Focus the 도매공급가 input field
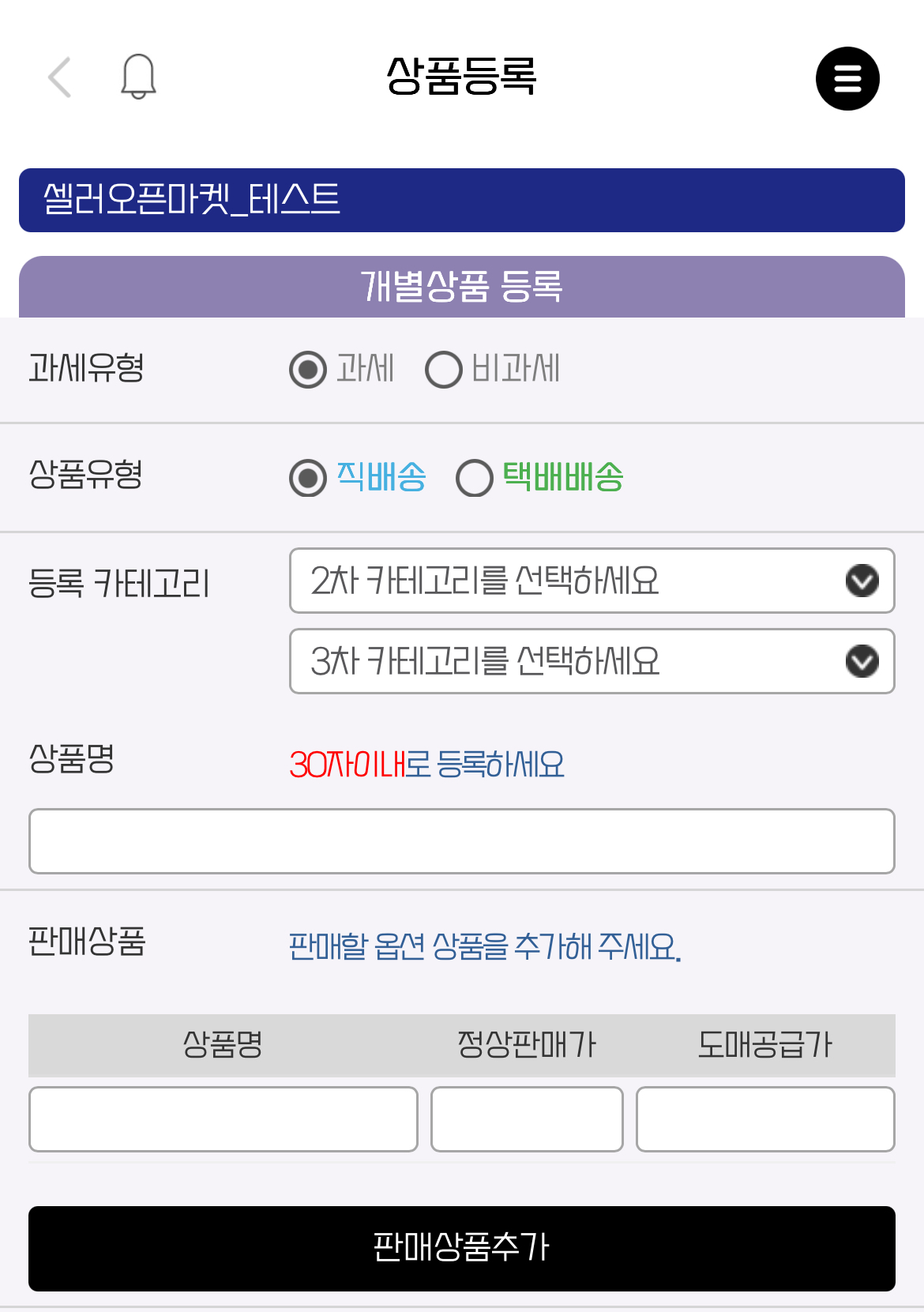This screenshot has height=1312, width=924. pos(765,1119)
